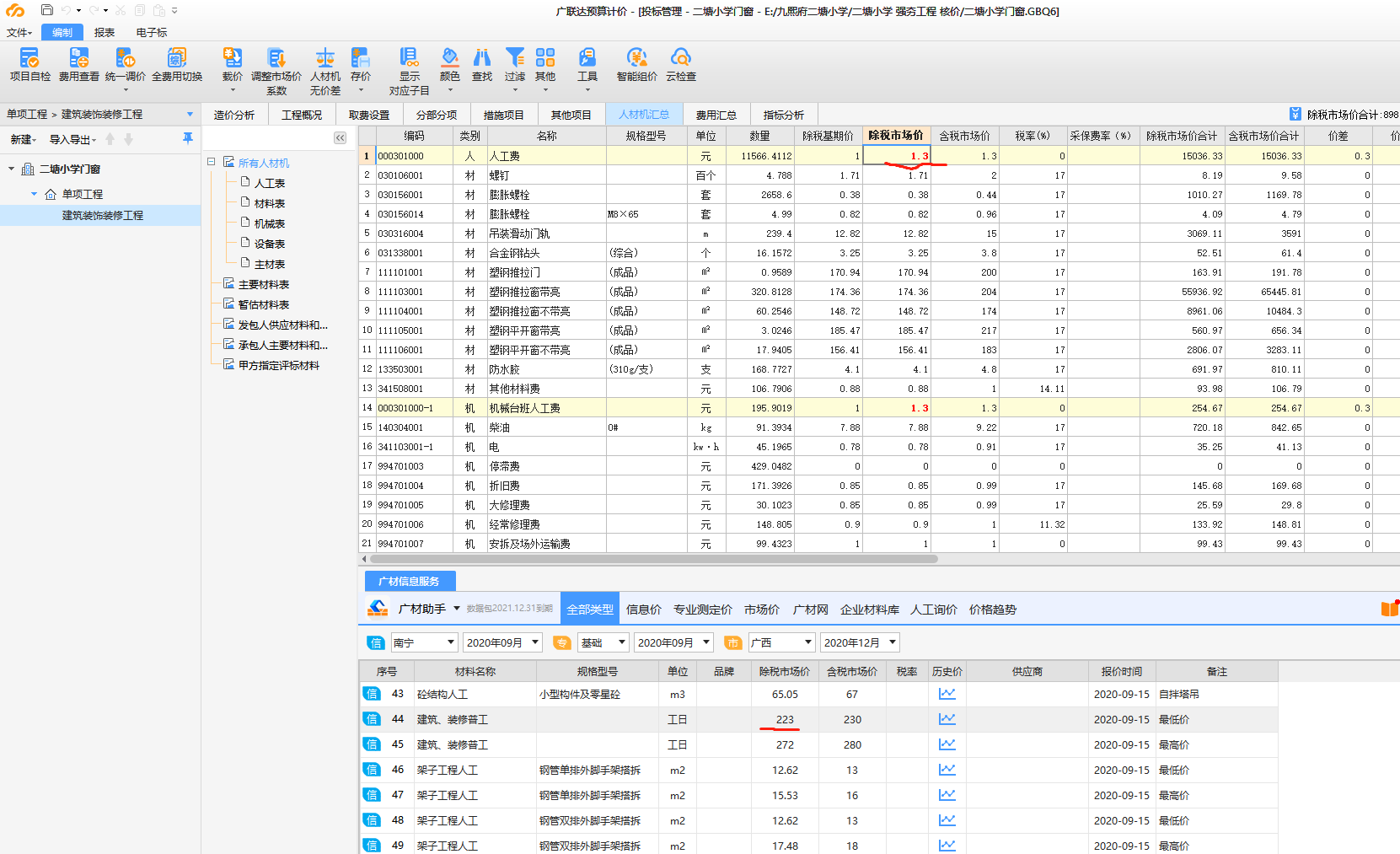Click 人材机无价差 icon

pyautogui.click(x=325, y=57)
